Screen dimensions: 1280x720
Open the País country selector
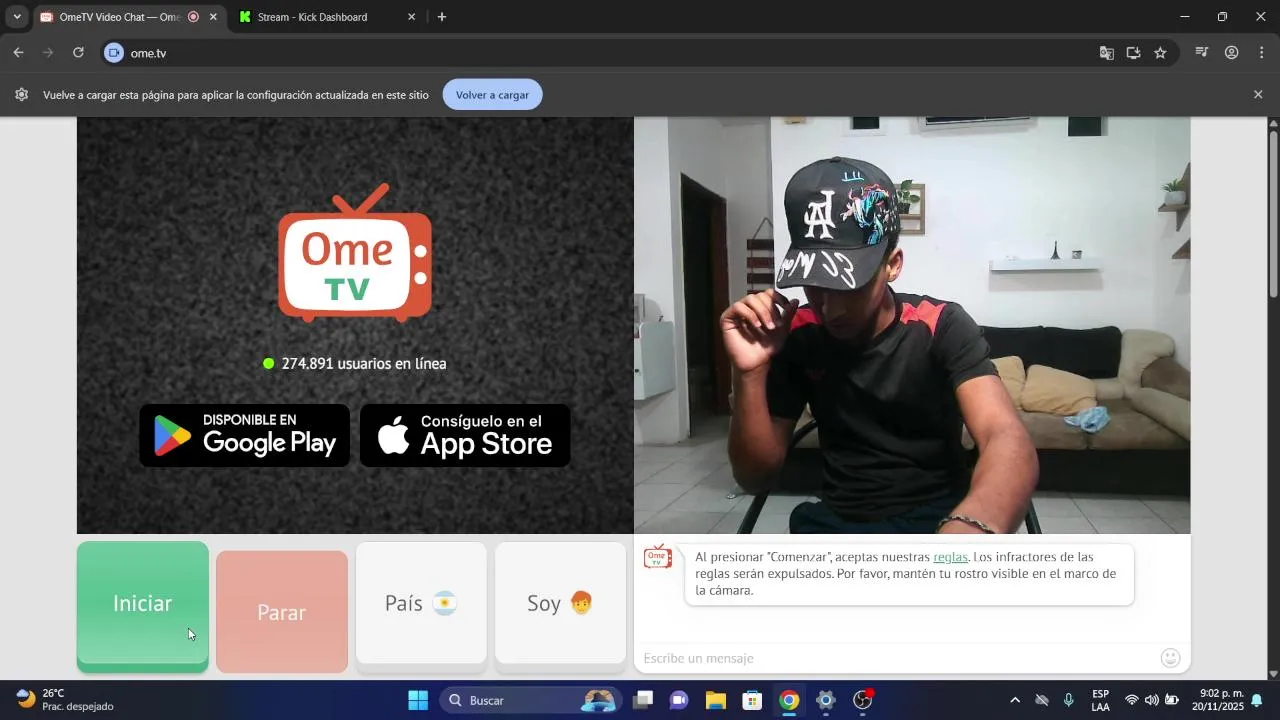point(421,603)
